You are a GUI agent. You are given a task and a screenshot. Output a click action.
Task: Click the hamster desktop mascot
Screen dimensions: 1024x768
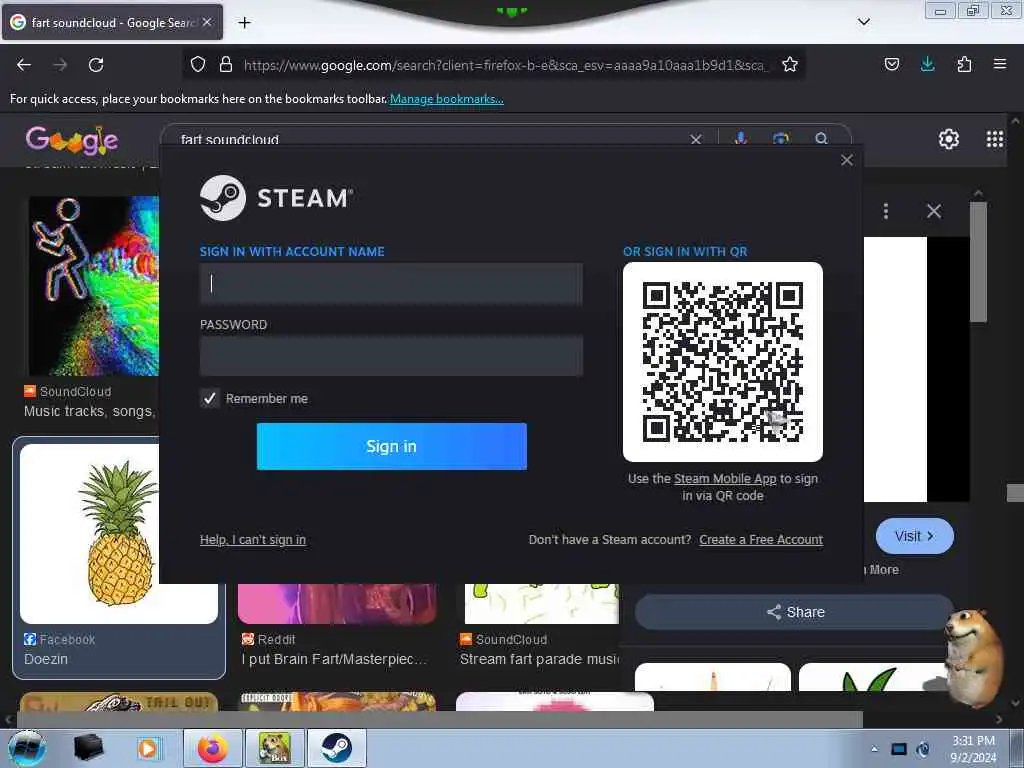(x=973, y=657)
